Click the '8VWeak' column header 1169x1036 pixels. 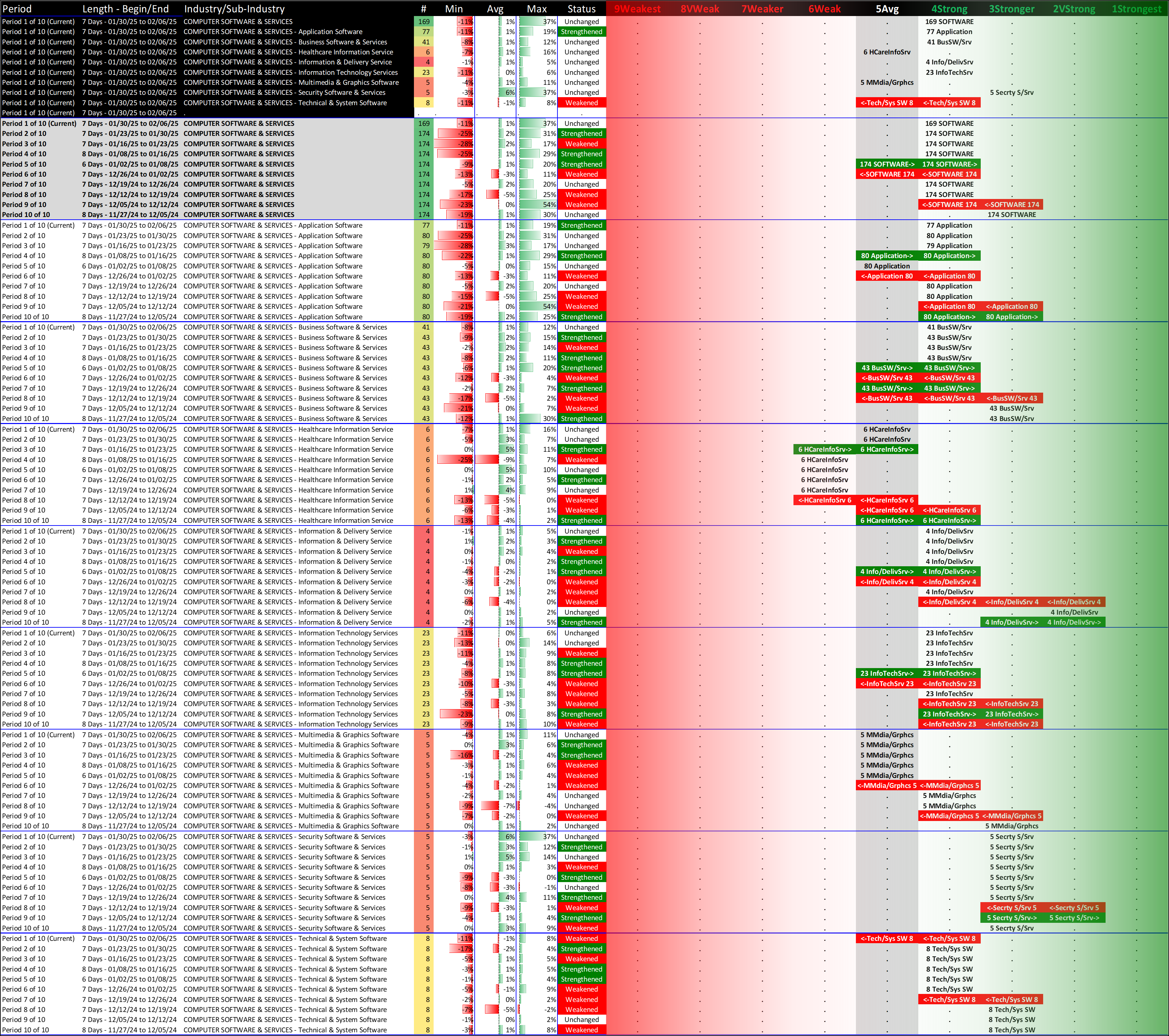tap(699, 9)
